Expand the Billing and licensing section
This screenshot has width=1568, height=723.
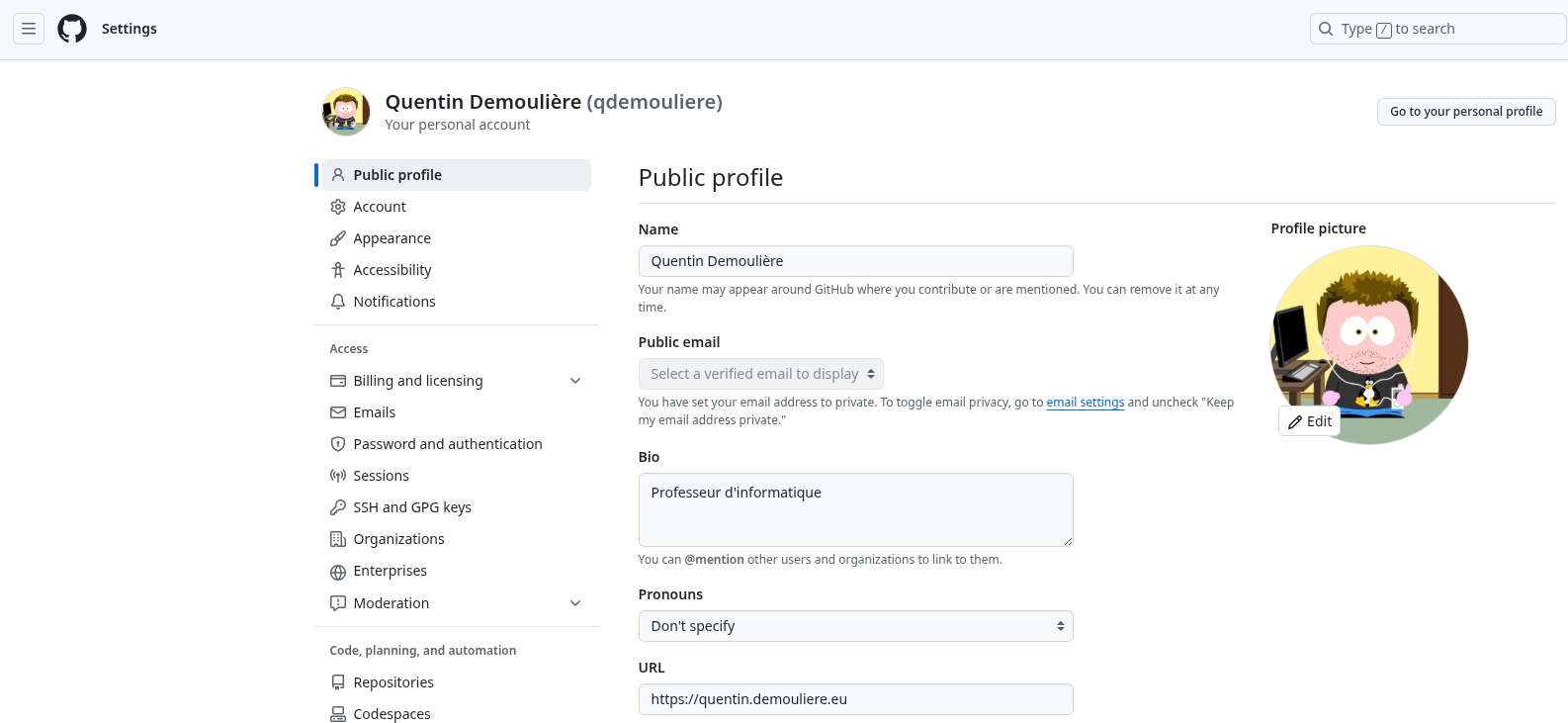click(x=575, y=381)
